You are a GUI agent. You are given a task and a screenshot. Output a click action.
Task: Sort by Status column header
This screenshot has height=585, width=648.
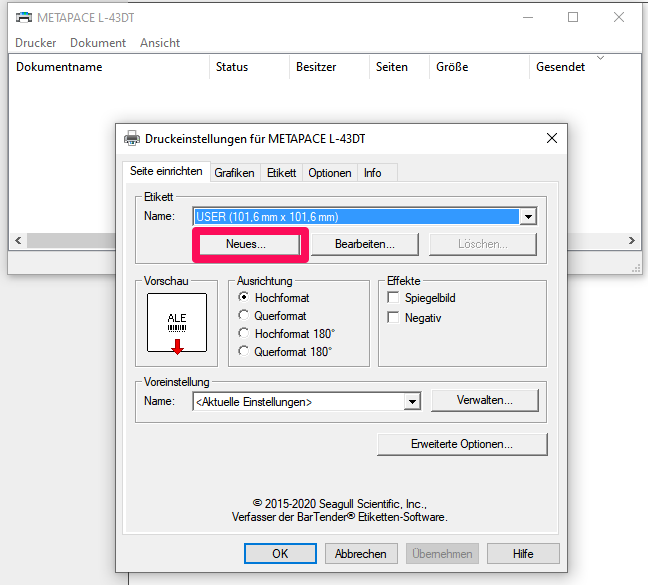(x=249, y=67)
